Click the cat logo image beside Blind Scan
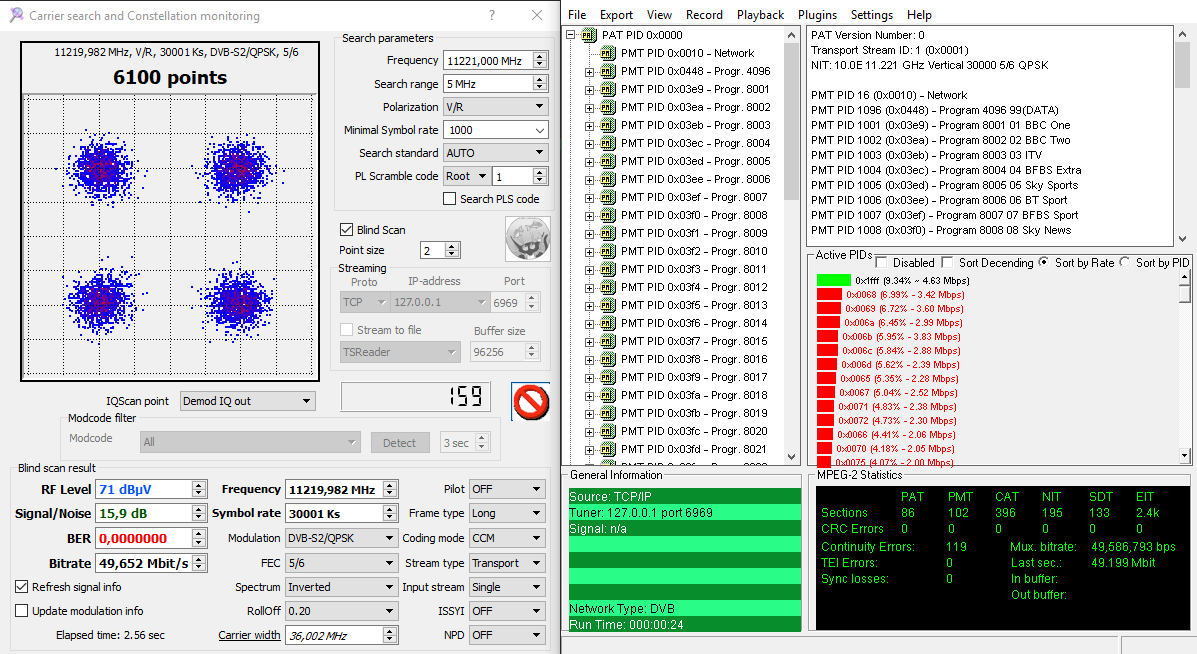 [528, 238]
